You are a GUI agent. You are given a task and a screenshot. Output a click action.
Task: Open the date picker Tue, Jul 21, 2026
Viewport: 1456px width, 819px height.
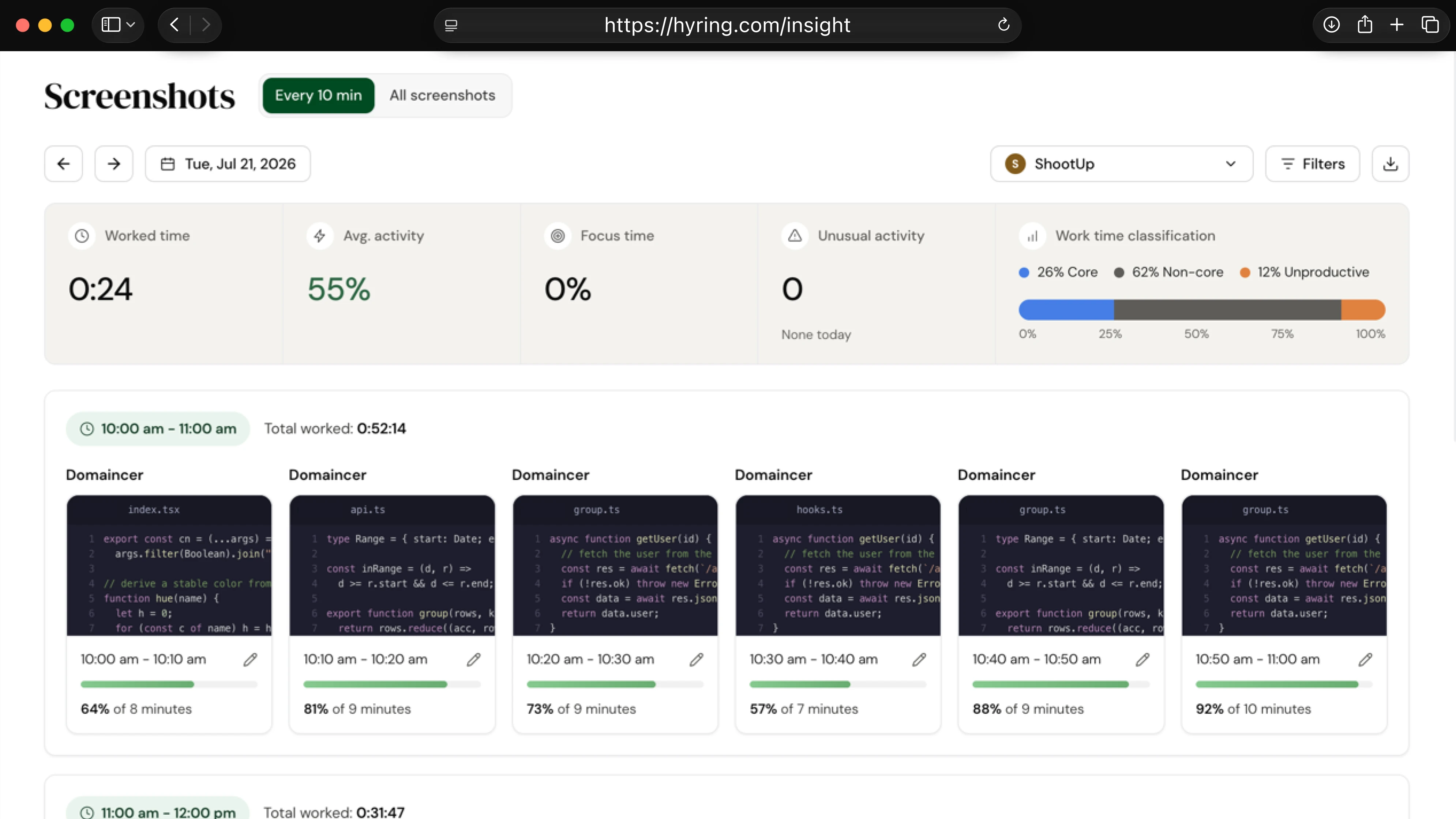tap(228, 164)
